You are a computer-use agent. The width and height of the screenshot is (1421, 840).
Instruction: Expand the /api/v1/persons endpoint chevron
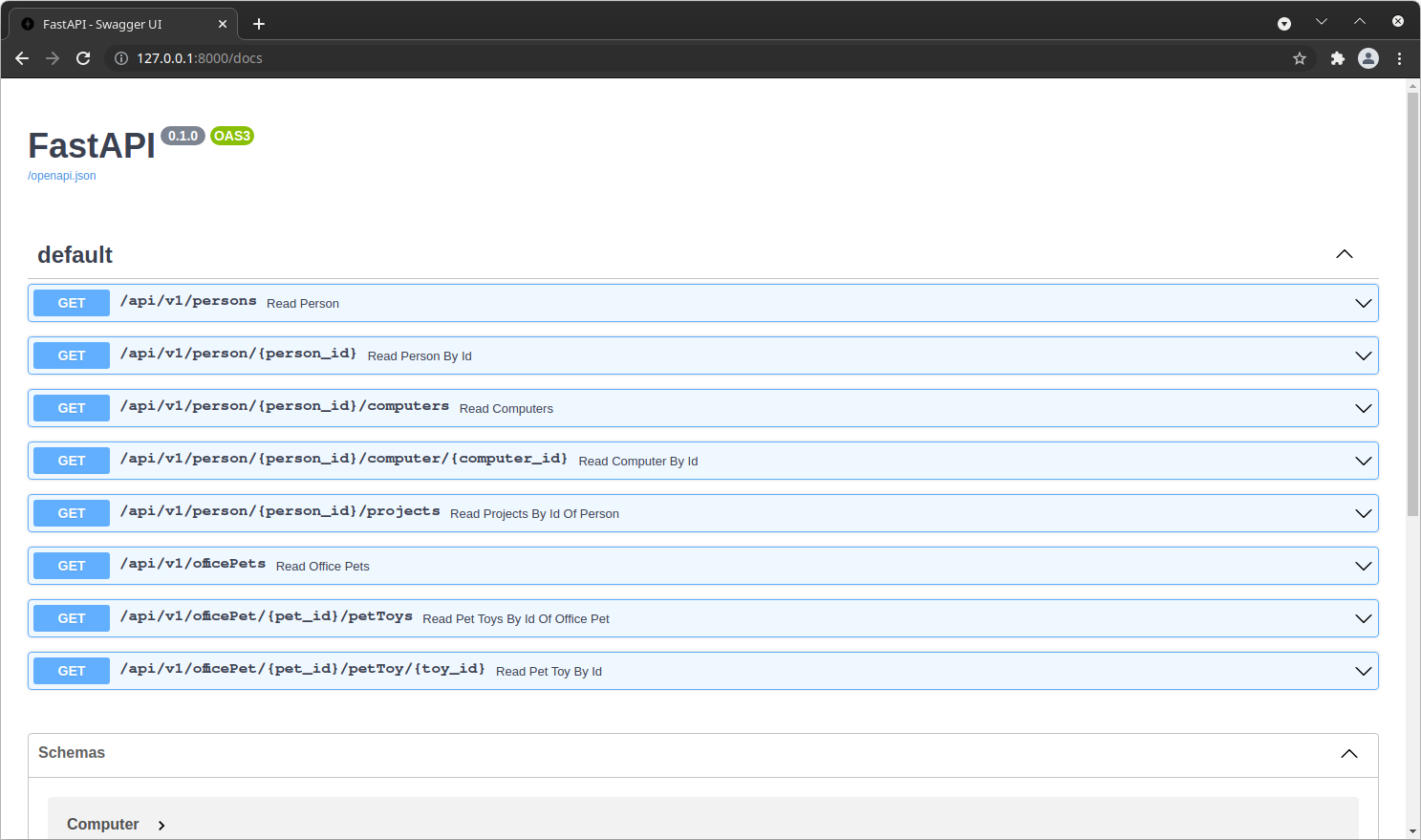coord(1363,303)
